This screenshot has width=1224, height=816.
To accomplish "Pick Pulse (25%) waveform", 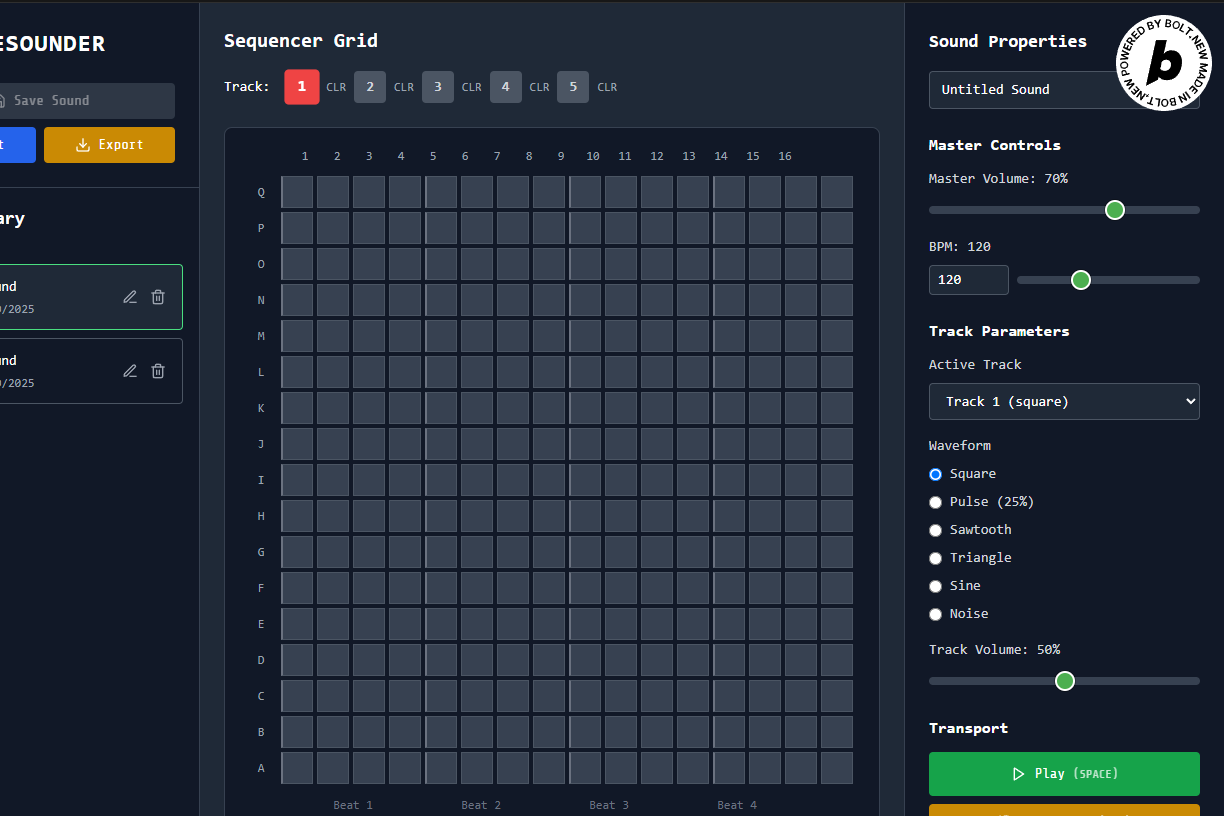I will [981, 502].
